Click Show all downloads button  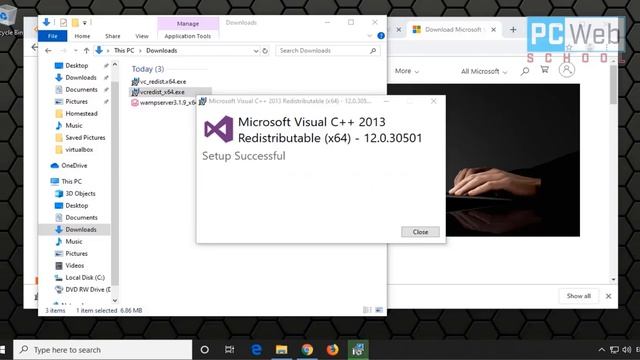coord(578,296)
